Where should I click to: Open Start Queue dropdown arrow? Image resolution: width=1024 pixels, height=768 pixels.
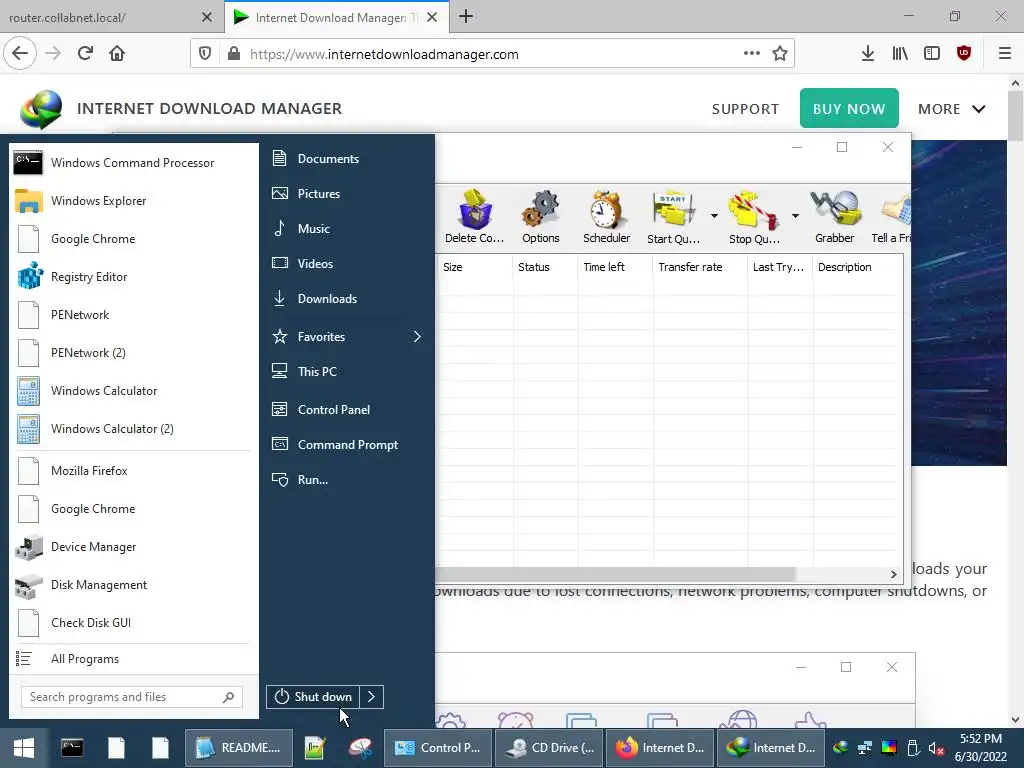tap(714, 216)
